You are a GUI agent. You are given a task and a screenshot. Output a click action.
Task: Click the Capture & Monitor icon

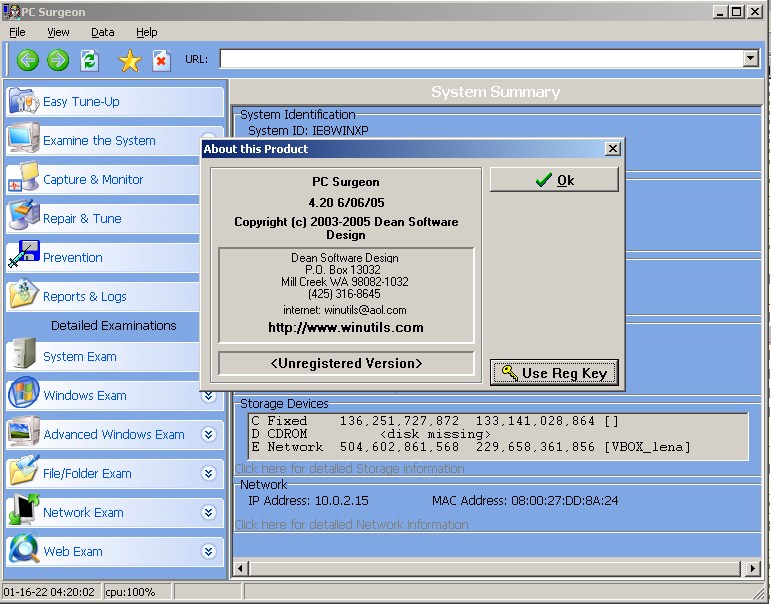pos(24,177)
